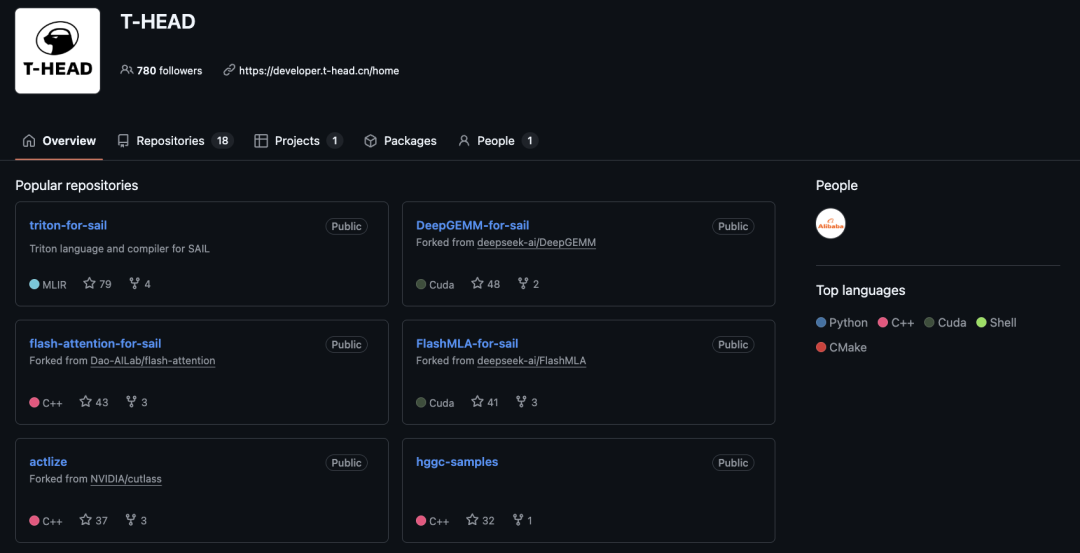Click the Public badge on triton-for-sail
The width and height of the screenshot is (1080, 553).
(x=346, y=227)
